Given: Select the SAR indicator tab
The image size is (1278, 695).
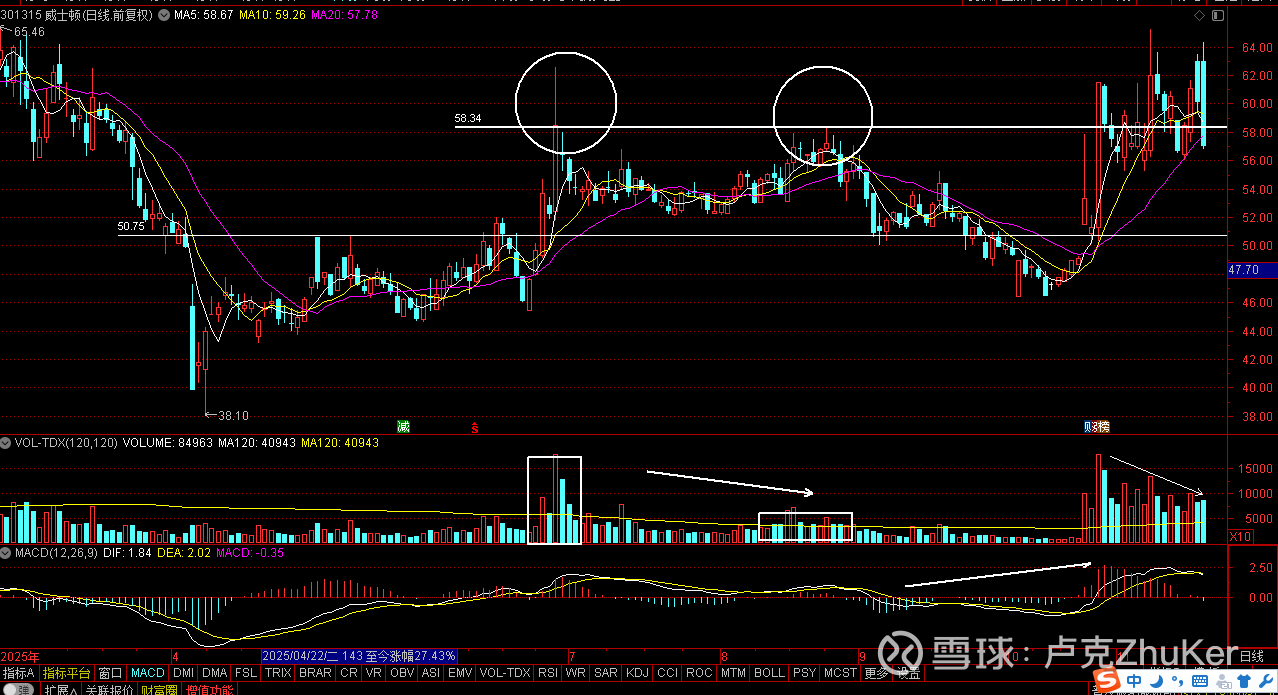Looking at the screenshot, I should (605, 673).
